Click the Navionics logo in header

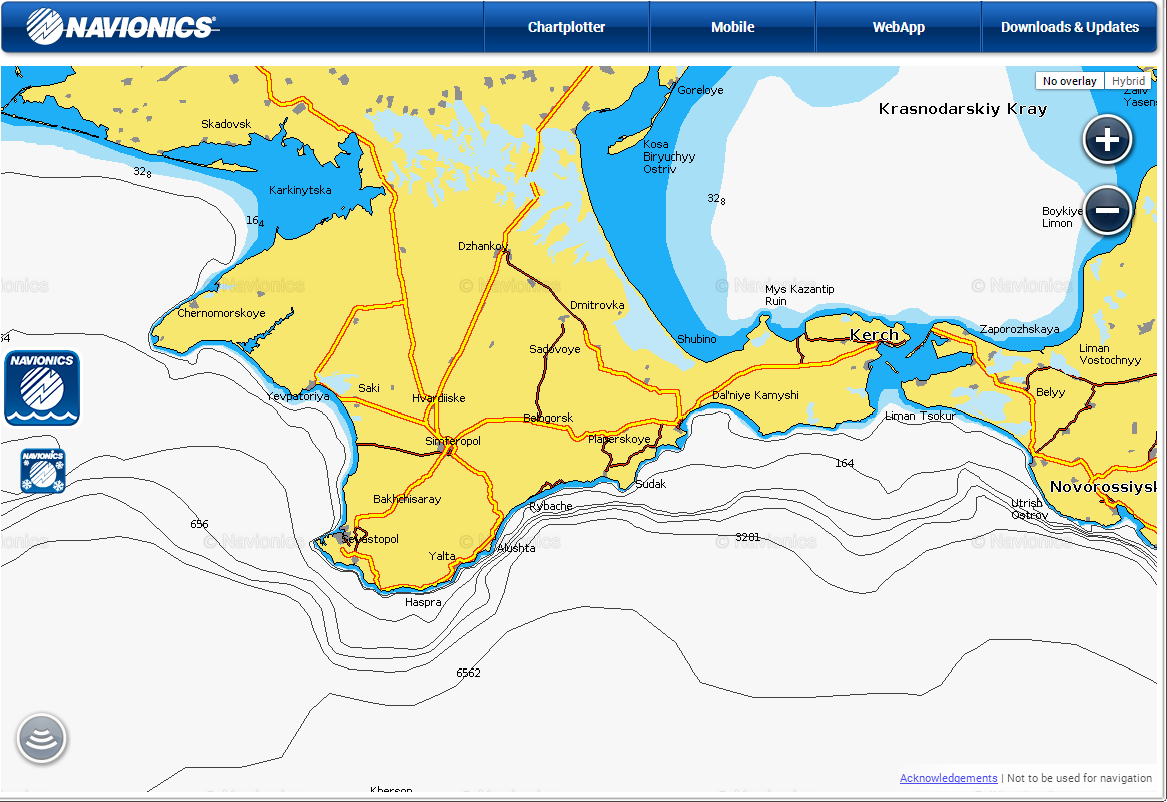coord(122,27)
